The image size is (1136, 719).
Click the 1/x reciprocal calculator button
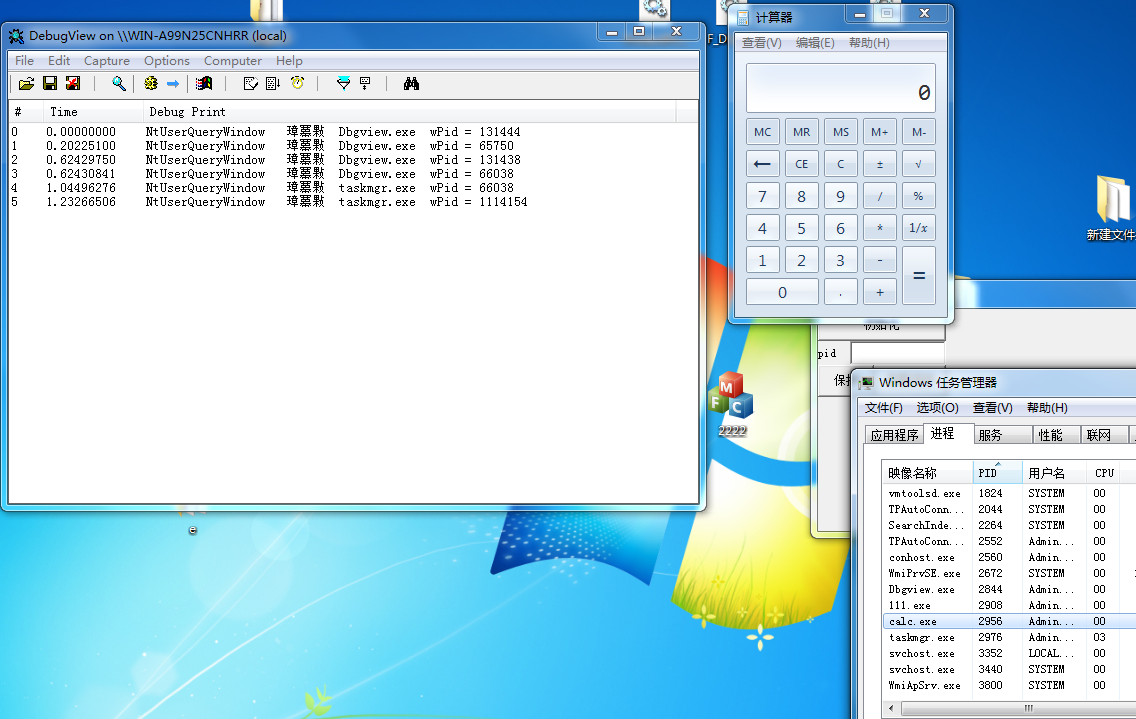click(x=919, y=228)
